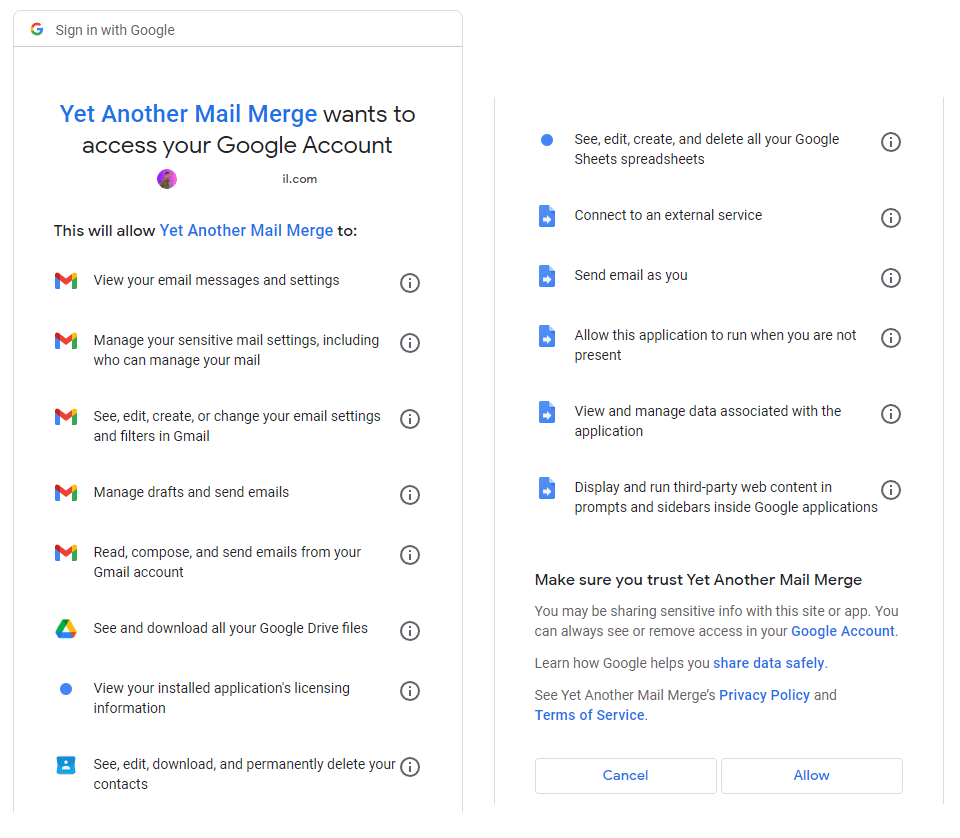Open info for Connect to an external service
The height and width of the screenshot is (838, 960).
(x=891, y=218)
